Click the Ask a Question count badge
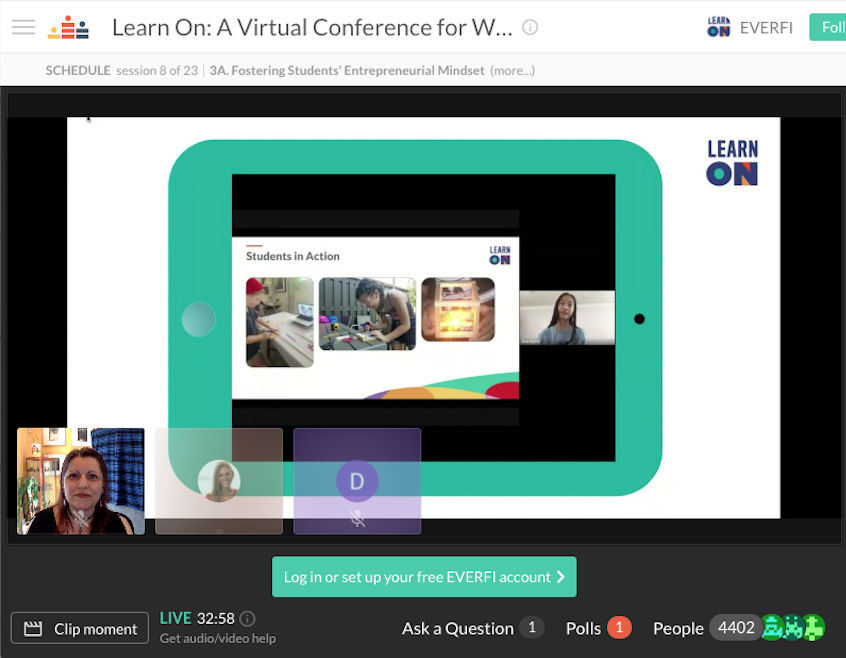This screenshot has width=846, height=658. [531, 627]
